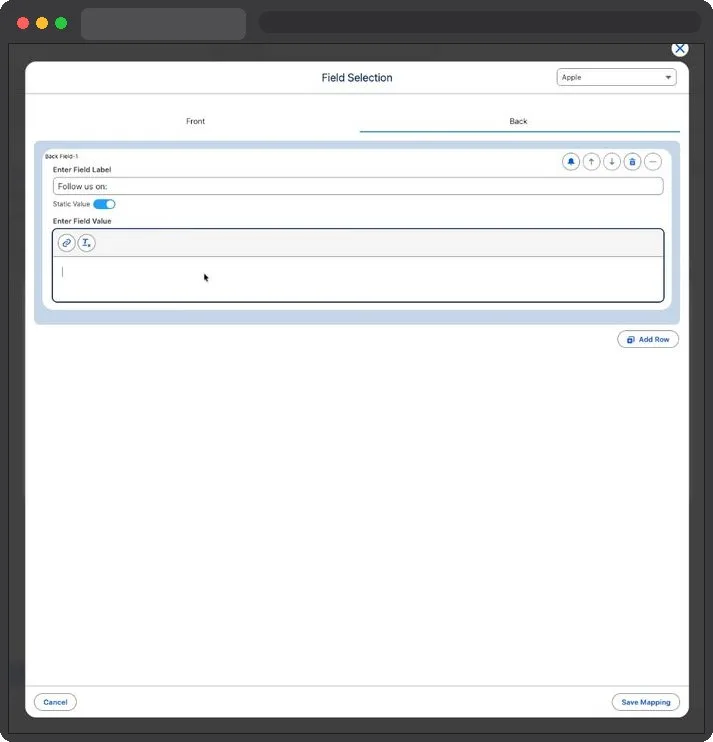The width and height of the screenshot is (713, 742).
Task: Move Back Field-1 up with arrow icon
Action: tap(591, 162)
